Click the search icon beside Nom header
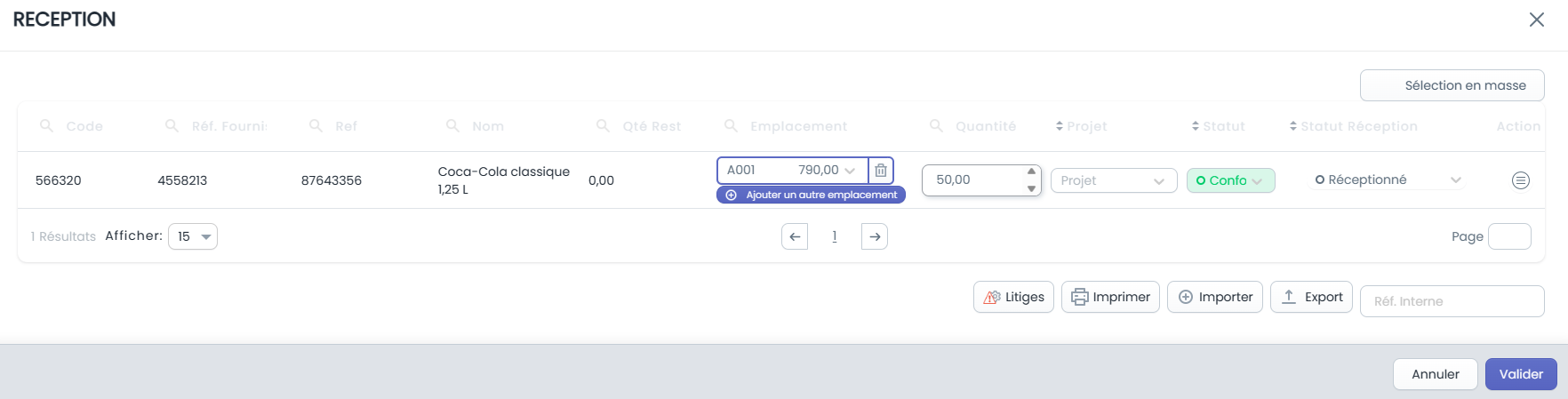1568x399 pixels. (x=452, y=126)
